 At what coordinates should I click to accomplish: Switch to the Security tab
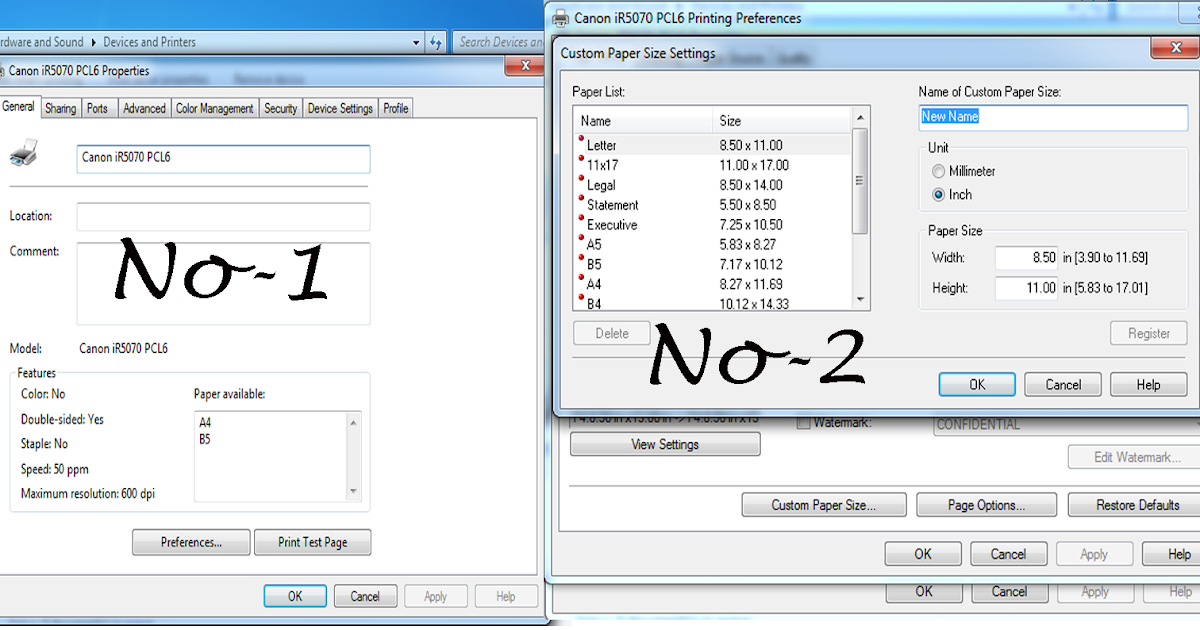click(x=280, y=108)
